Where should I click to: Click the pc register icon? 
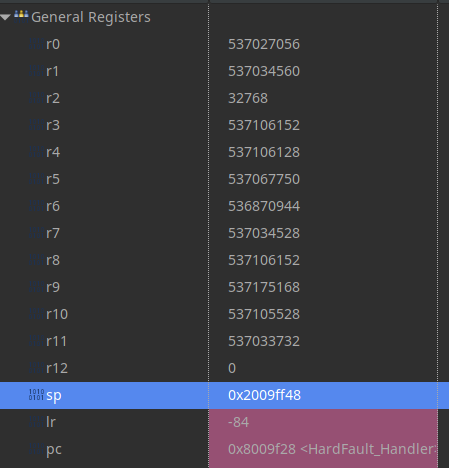pyautogui.click(x=36, y=449)
